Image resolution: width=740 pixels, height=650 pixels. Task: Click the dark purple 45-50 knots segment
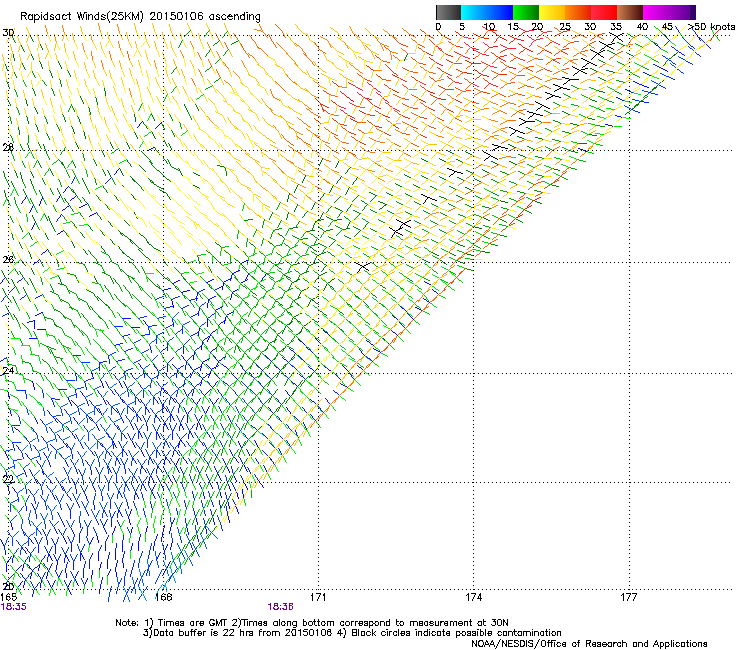coord(682,12)
